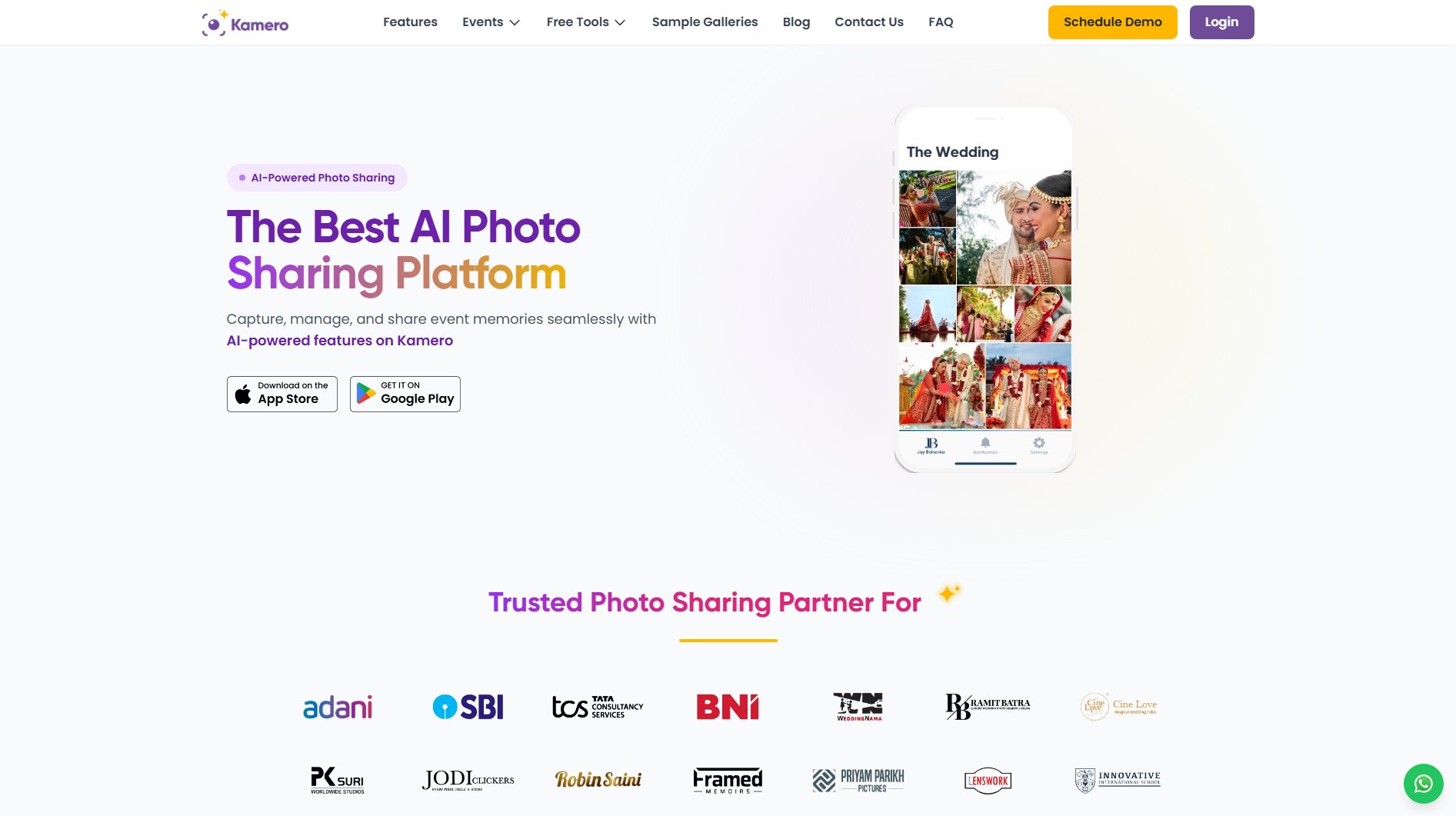
Task: Expand the Free Tools dropdown menu
Action: tap(585, 22)
